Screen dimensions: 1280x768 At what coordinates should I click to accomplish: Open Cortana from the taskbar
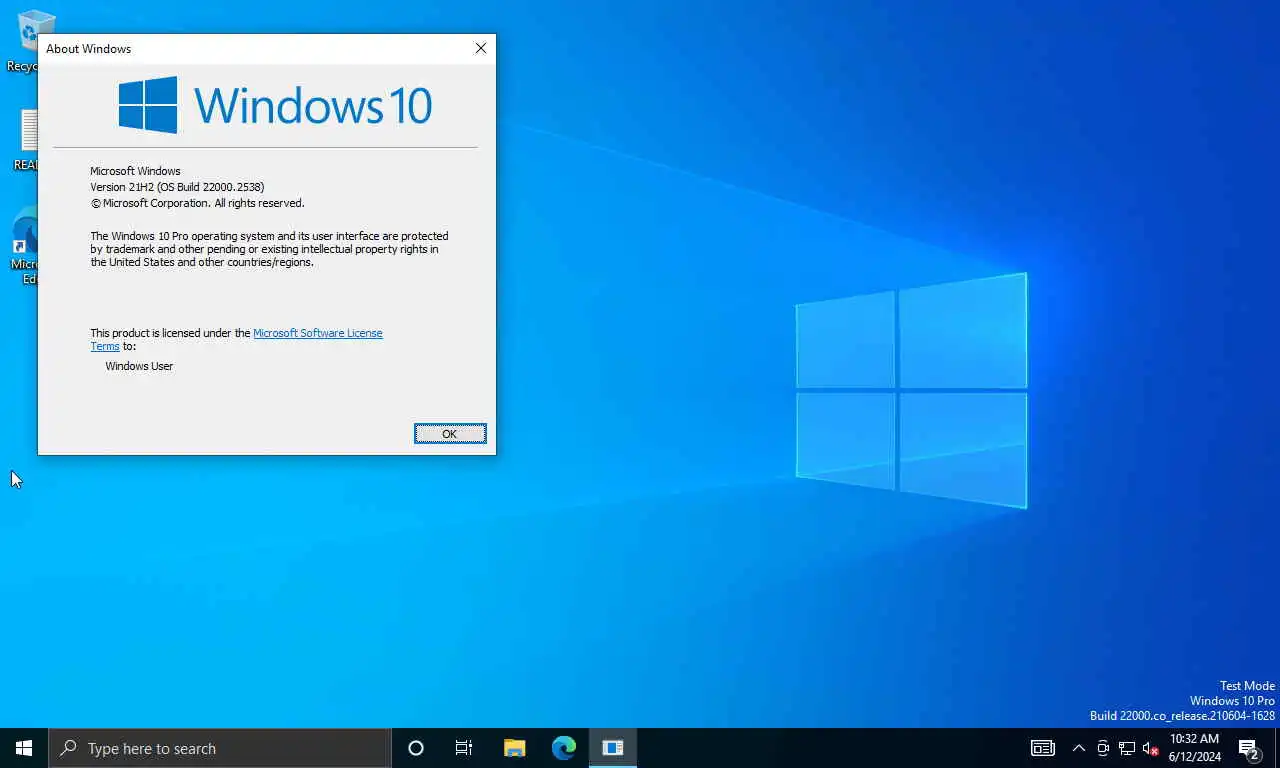416,748
